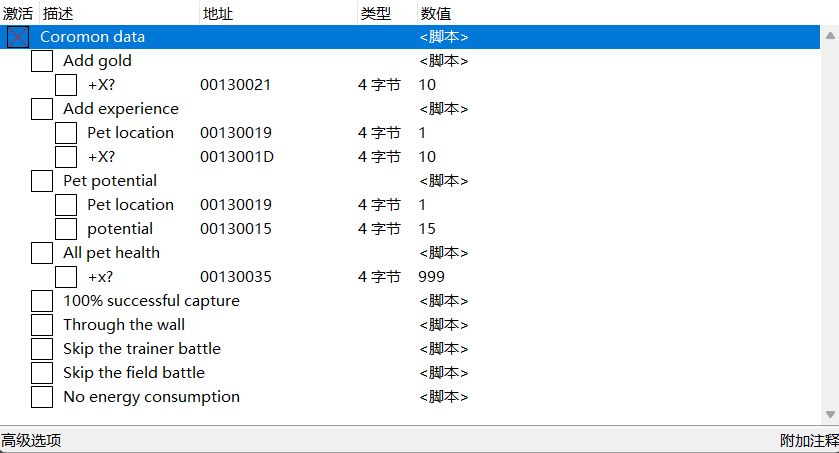Select the Add gold entry text

click(97, 61)
